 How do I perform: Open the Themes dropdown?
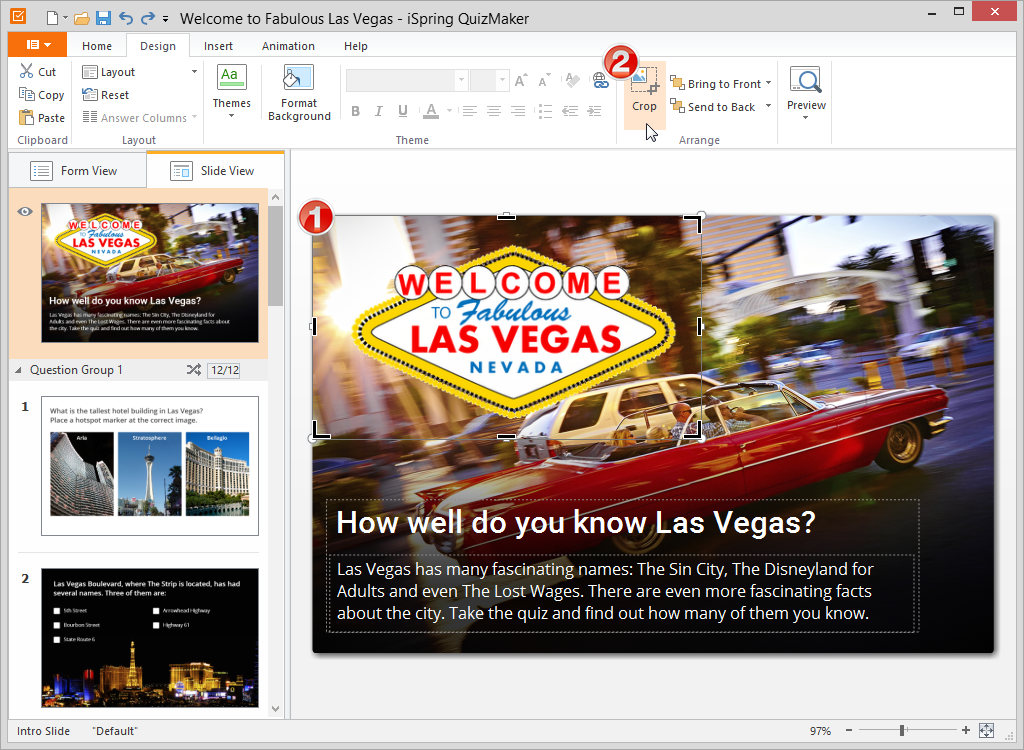[x=231, y=92]
